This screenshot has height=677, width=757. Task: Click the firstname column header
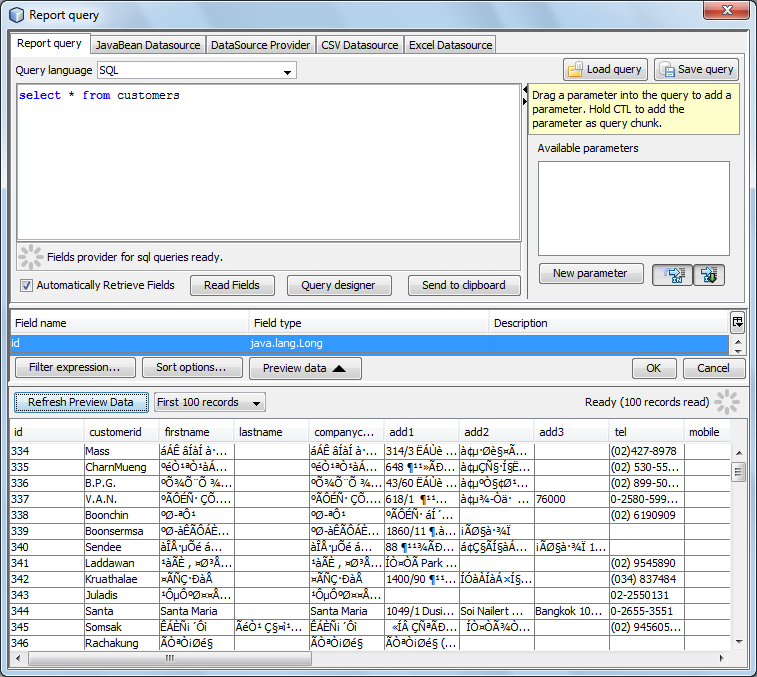[196, 432]
